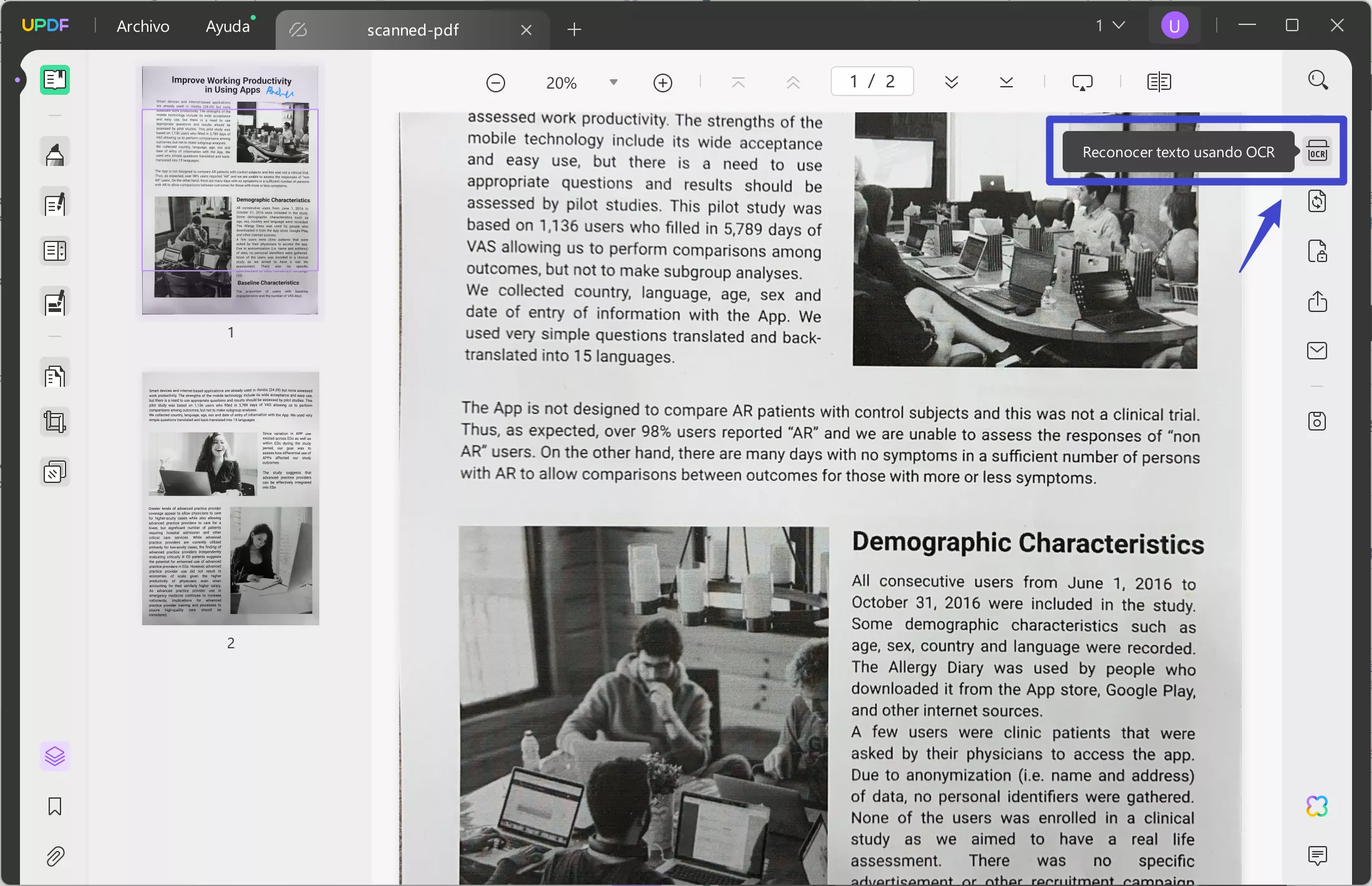
Task: Add a new tab with plus
Action: pos(574,29)
